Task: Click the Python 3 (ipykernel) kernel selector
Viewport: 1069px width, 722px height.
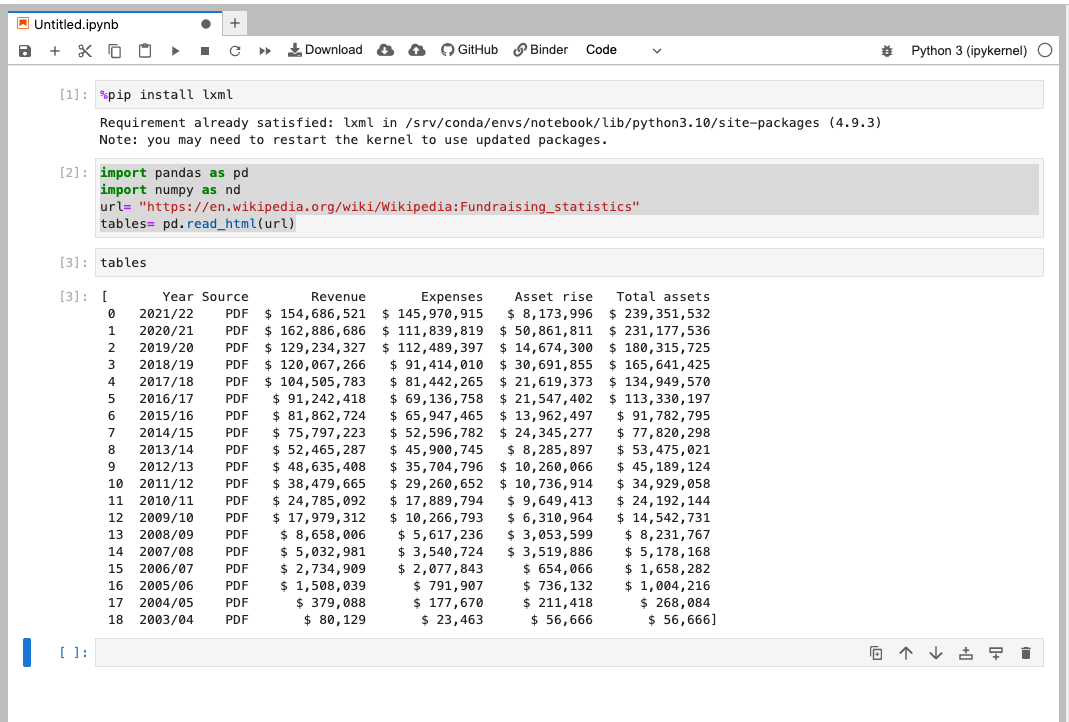Action: [968, 50]
